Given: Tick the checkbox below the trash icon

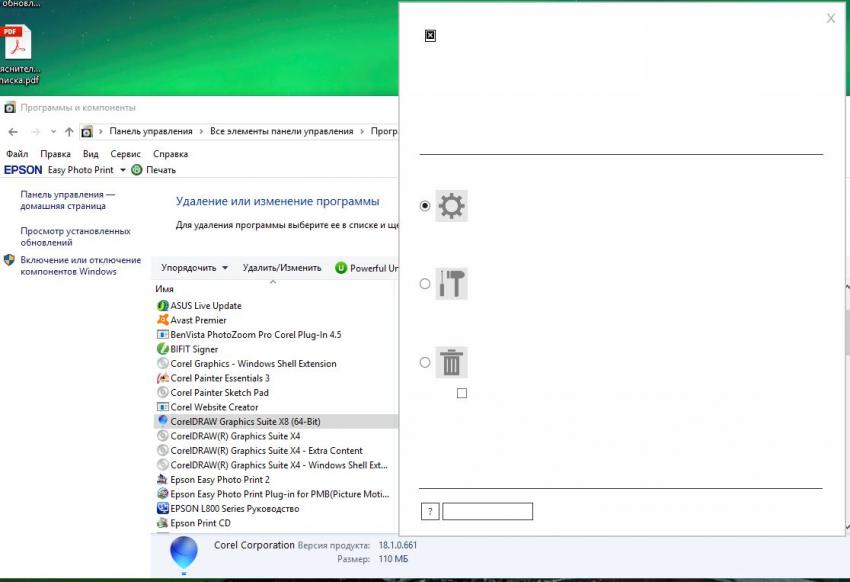Looking at the screenshot, I should (x=462, y=393).
